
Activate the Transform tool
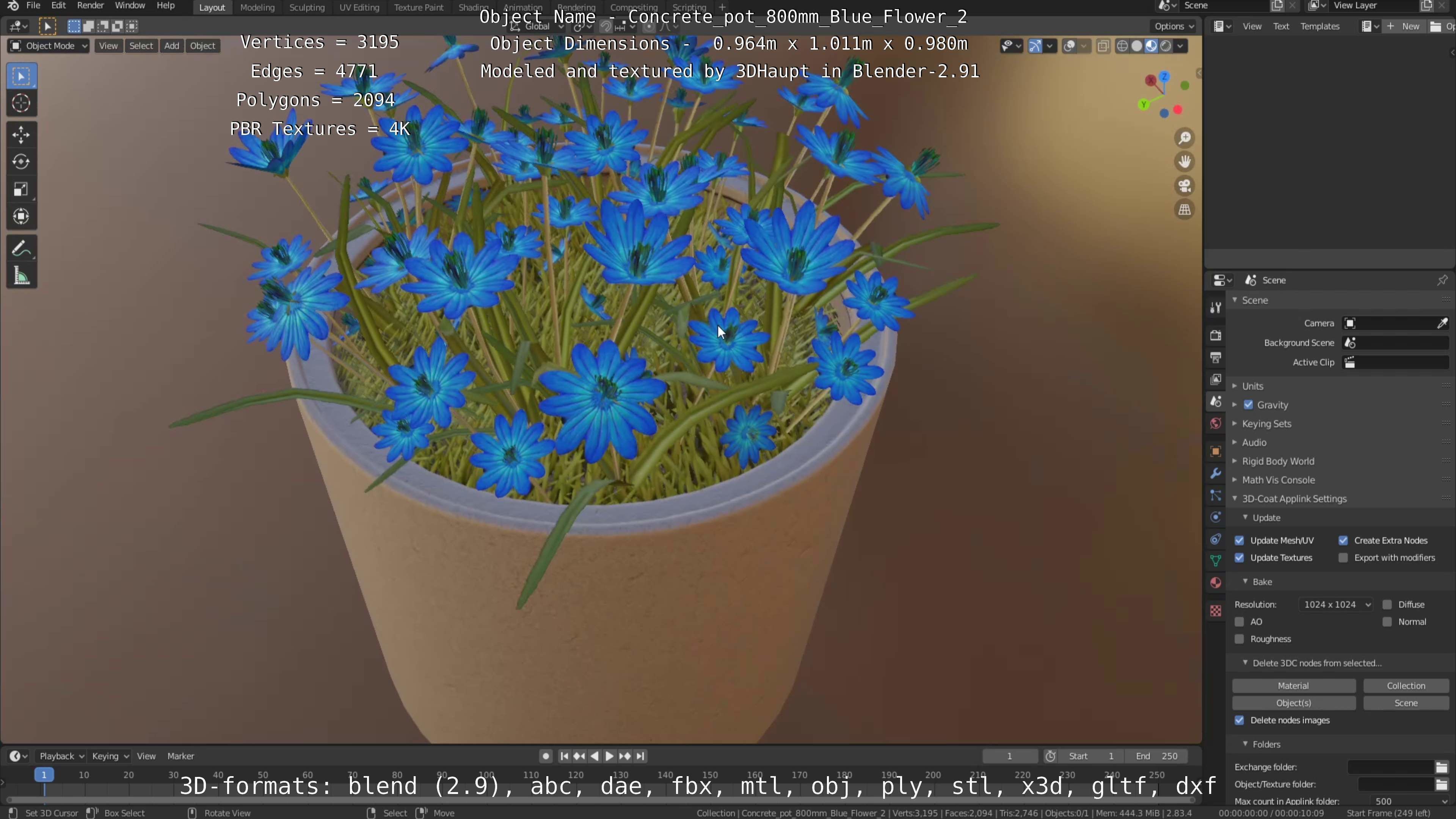[22, 216]
